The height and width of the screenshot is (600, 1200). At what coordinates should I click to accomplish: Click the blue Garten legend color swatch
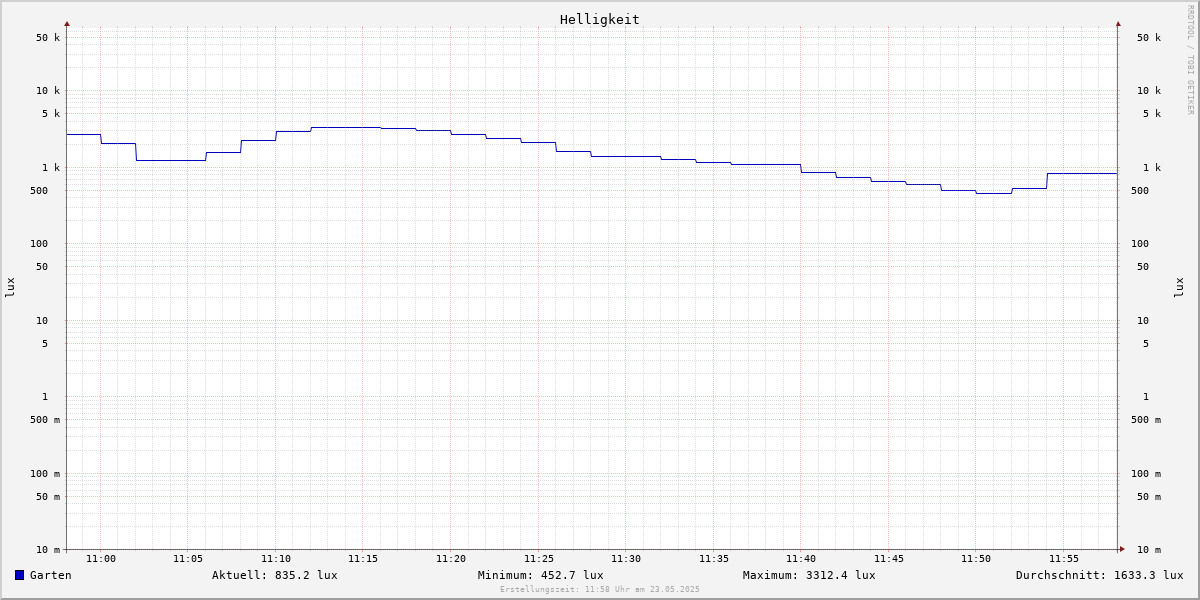point(19,575)
